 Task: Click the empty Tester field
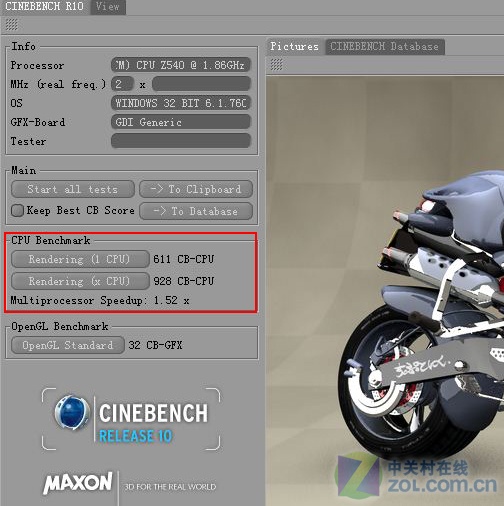click(181, 141)
